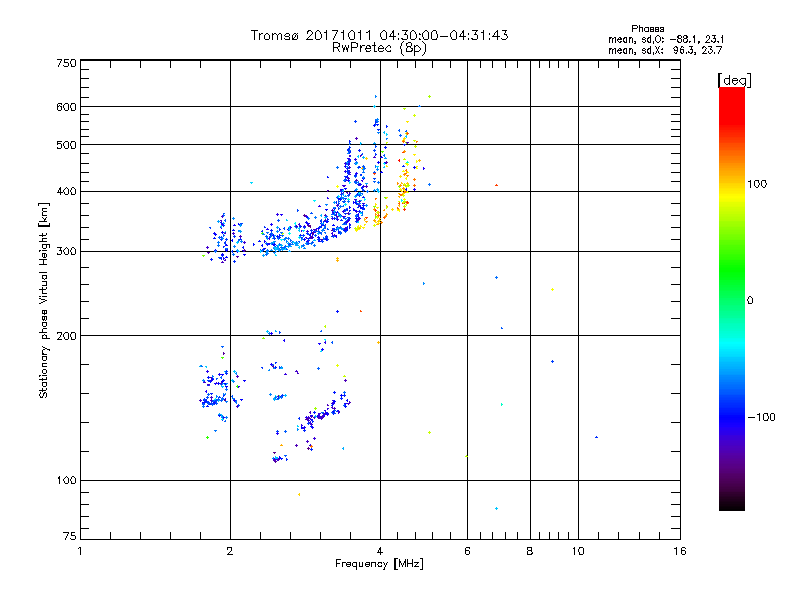The width and height of the screenshot is (800, 600).
Task: Click the y-axis '600' tick label
Action: [66, 107]
